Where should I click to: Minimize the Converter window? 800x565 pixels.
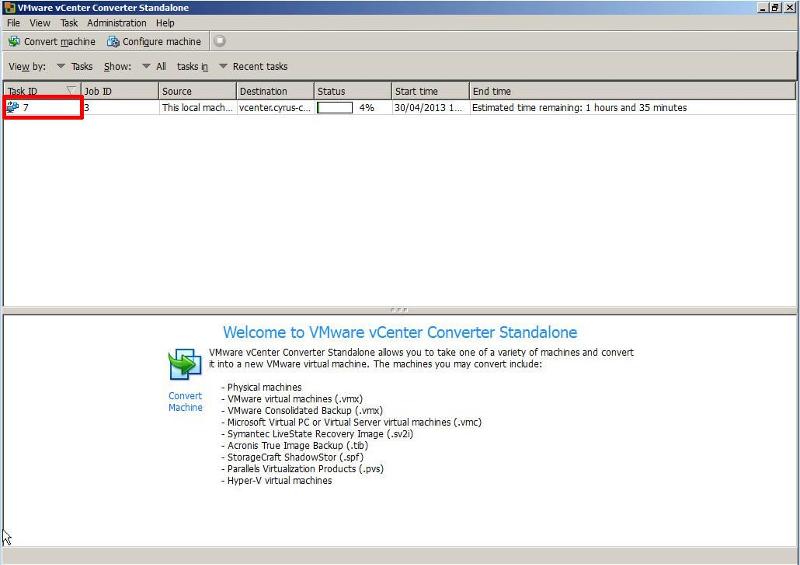tap(763, 8)
